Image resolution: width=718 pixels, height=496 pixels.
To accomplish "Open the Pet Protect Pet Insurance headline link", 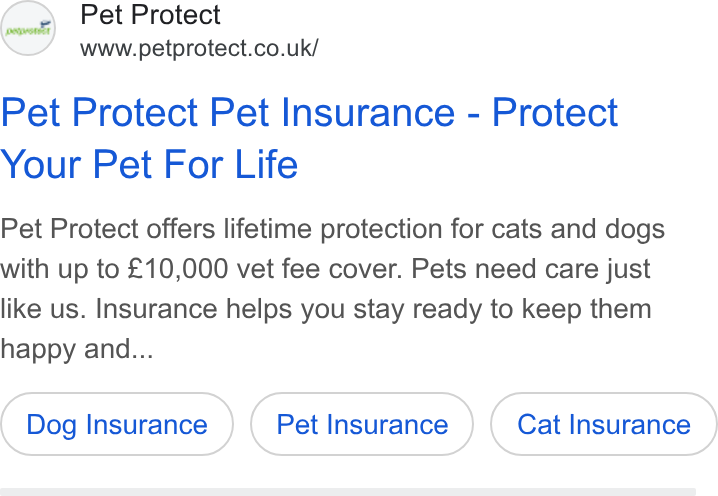I will pyautogui.click(x=309, y=138).
